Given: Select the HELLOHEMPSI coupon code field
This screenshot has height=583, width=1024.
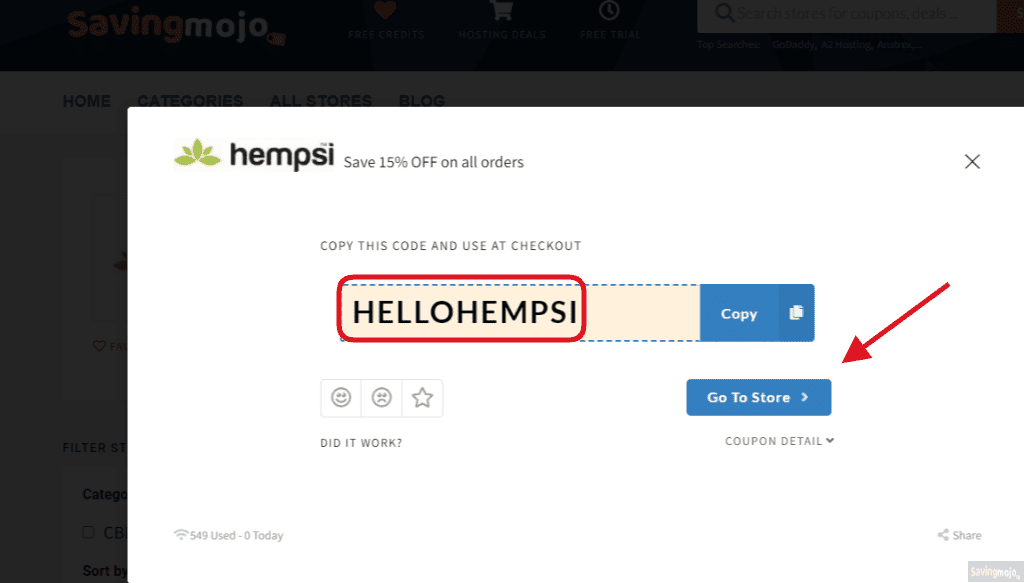Looking at the screenshot, I should 520,313.
